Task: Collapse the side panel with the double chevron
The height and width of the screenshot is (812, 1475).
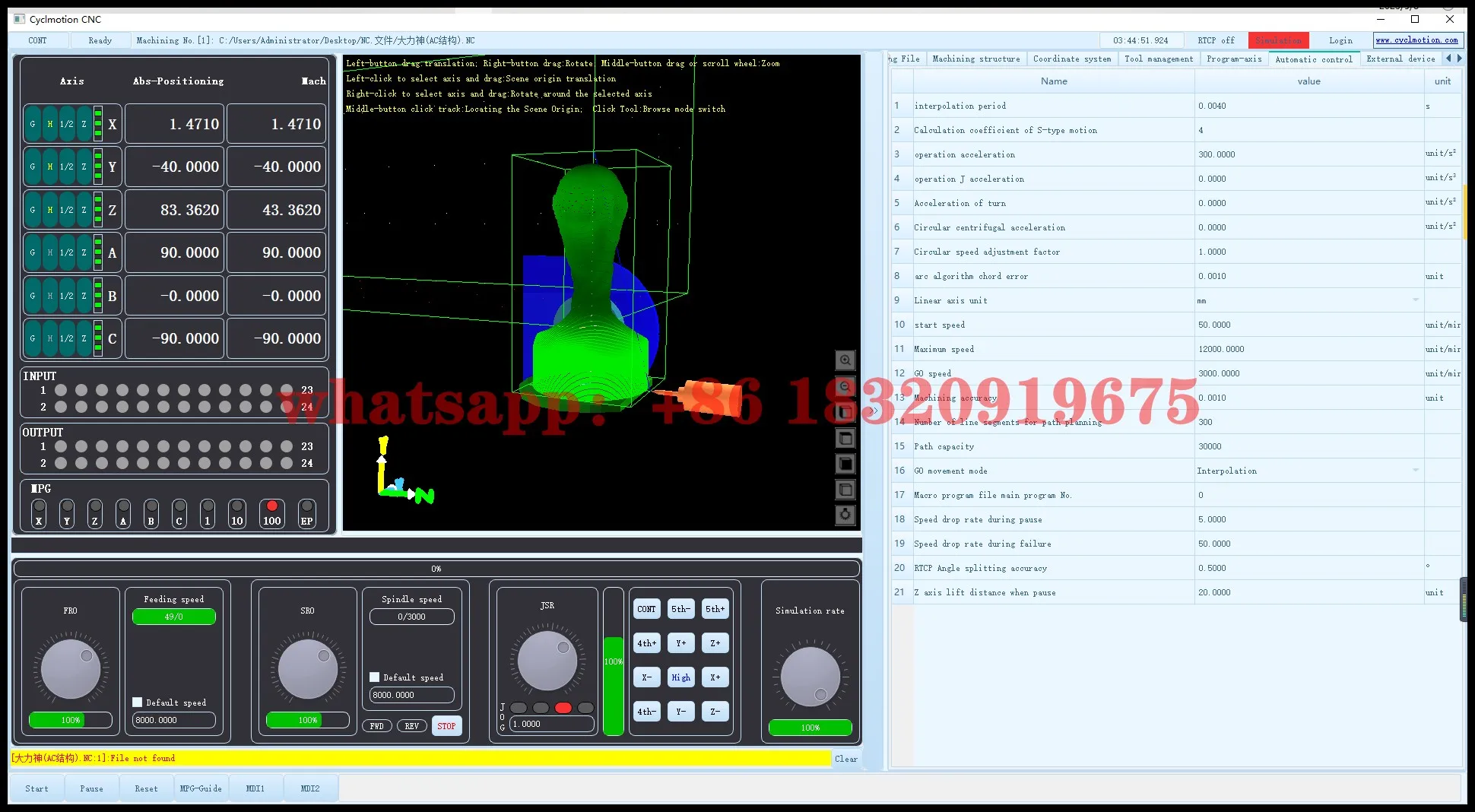Action: pos(874,411)
